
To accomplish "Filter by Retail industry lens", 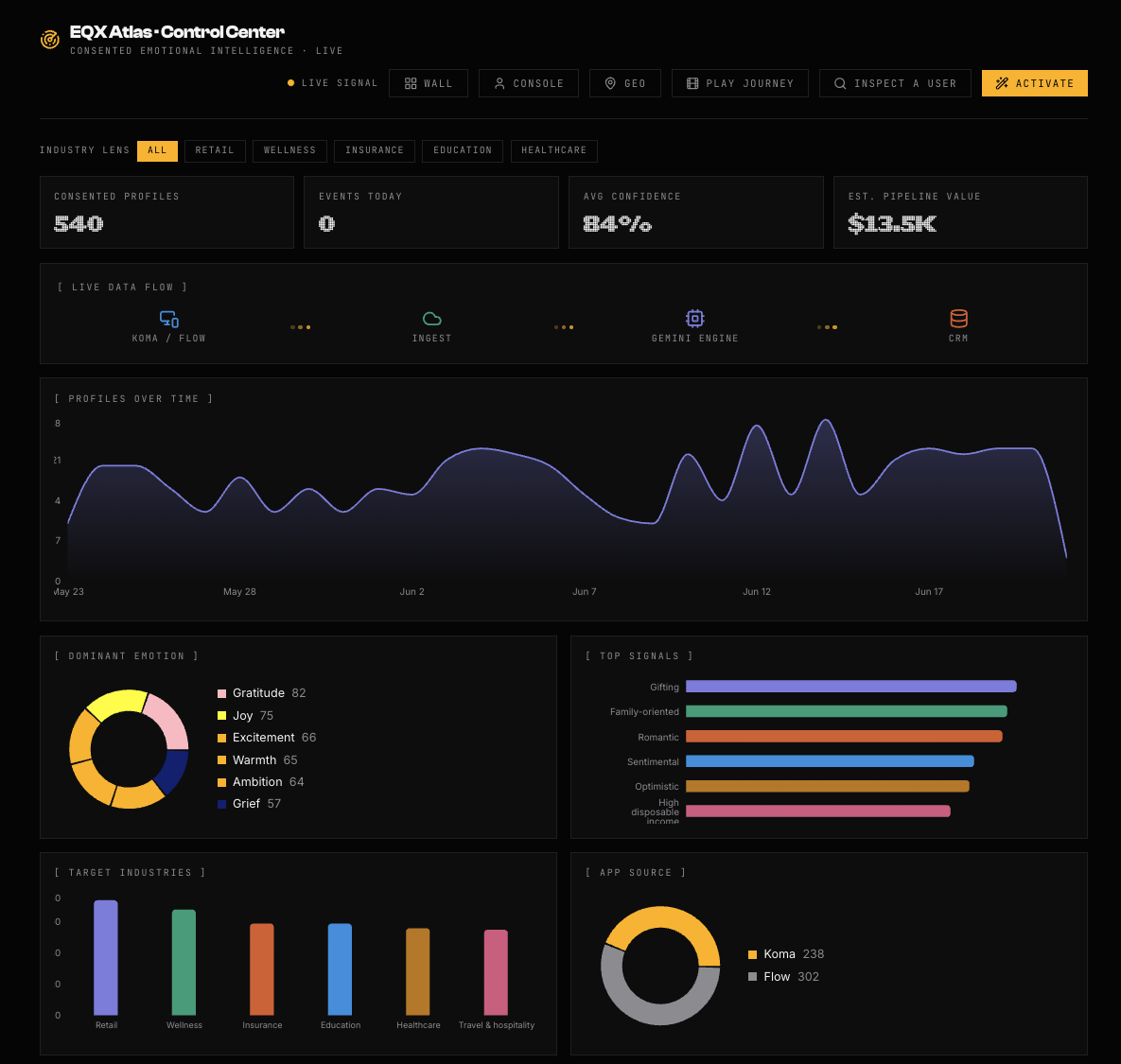I will [215, 150].
